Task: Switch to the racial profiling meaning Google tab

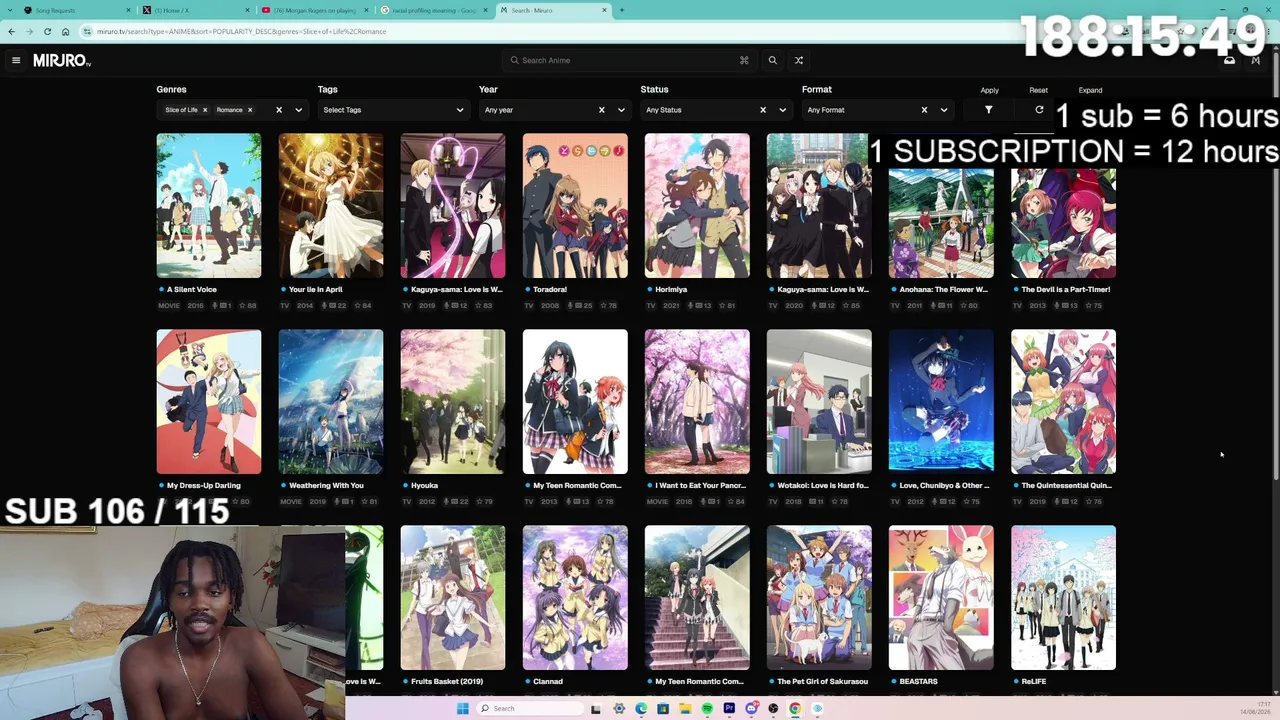Action: pos(432,10)
